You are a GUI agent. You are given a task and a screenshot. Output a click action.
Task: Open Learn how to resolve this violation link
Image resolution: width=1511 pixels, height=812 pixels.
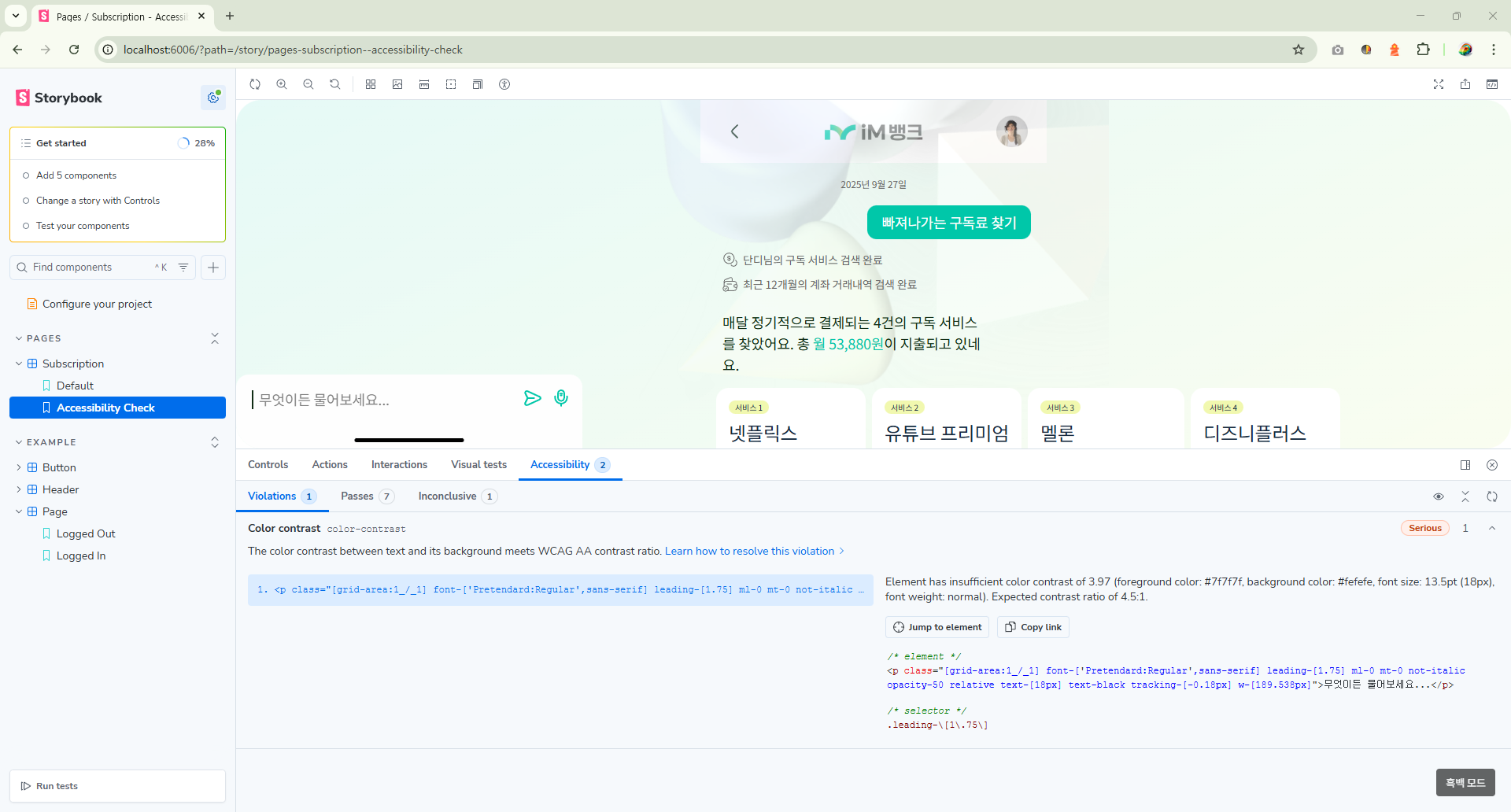(x=749, y=551)
